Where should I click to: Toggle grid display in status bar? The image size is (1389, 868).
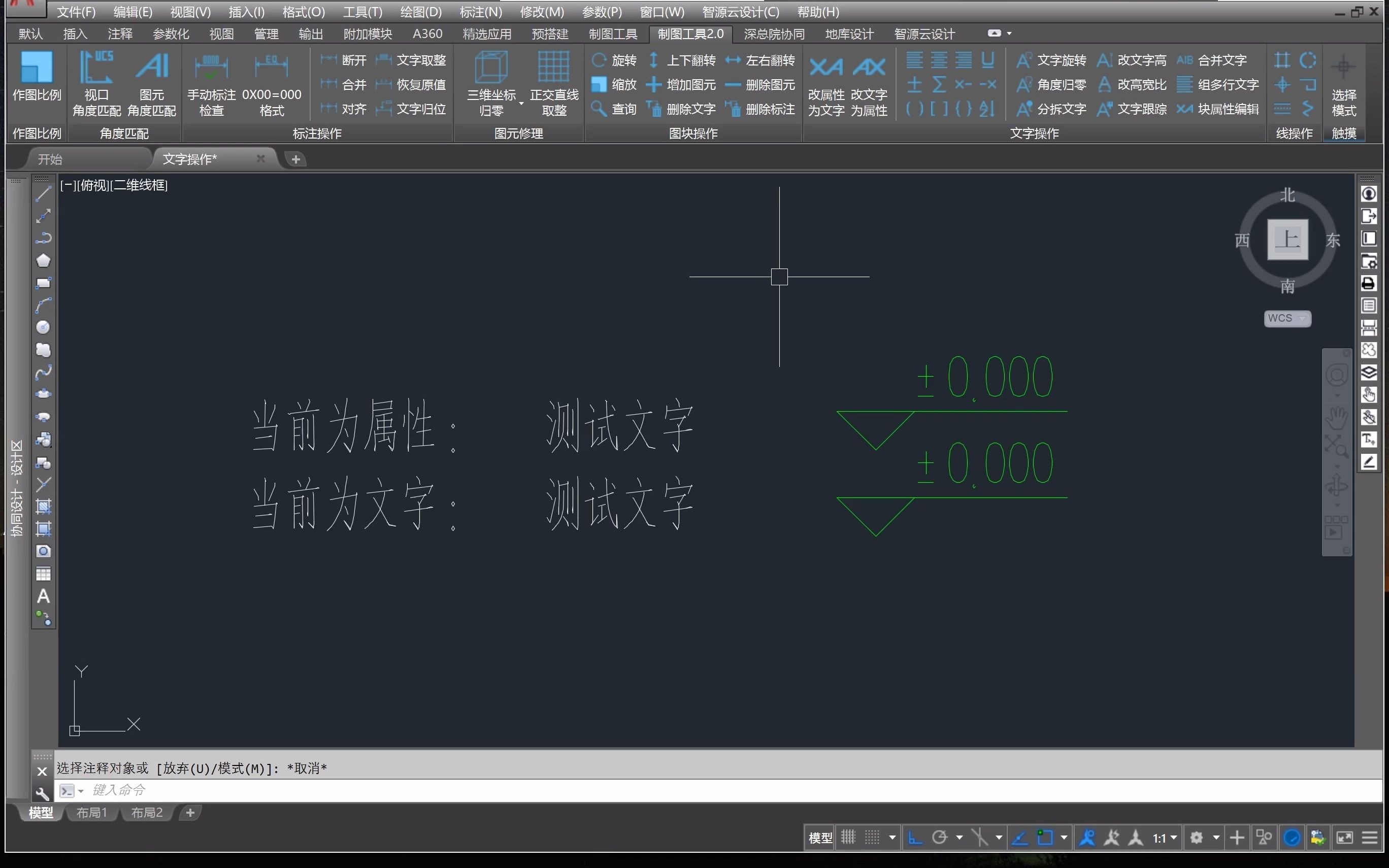[x=848, y=838]
